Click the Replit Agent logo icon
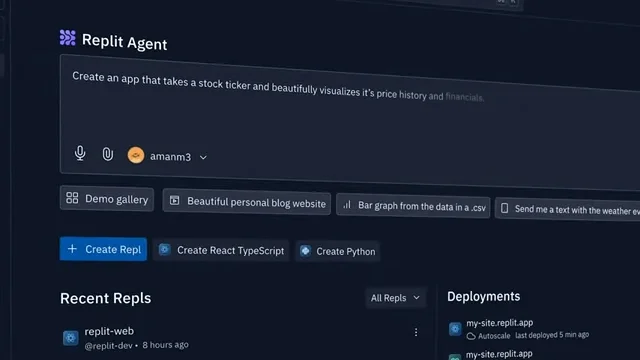This screenshot has height=360, width=640. coord(68,38)
